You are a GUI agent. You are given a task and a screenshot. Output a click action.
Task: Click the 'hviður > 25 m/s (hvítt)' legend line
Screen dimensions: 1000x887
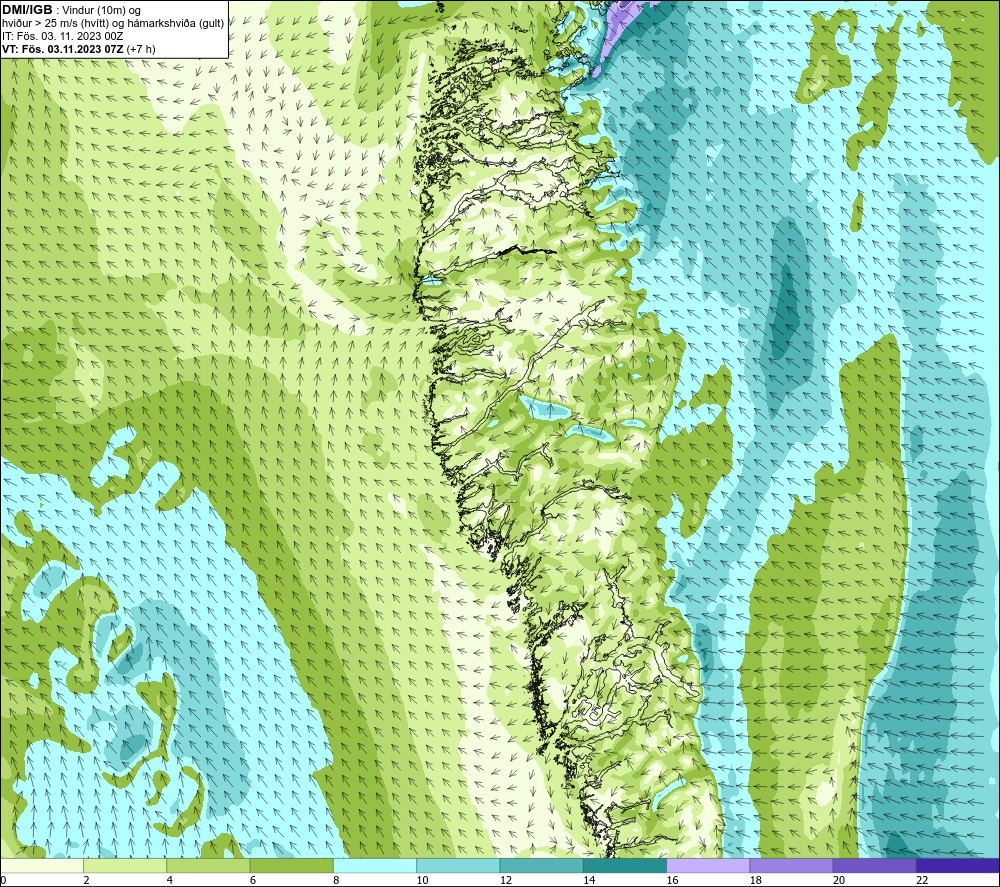click(55, 23)
